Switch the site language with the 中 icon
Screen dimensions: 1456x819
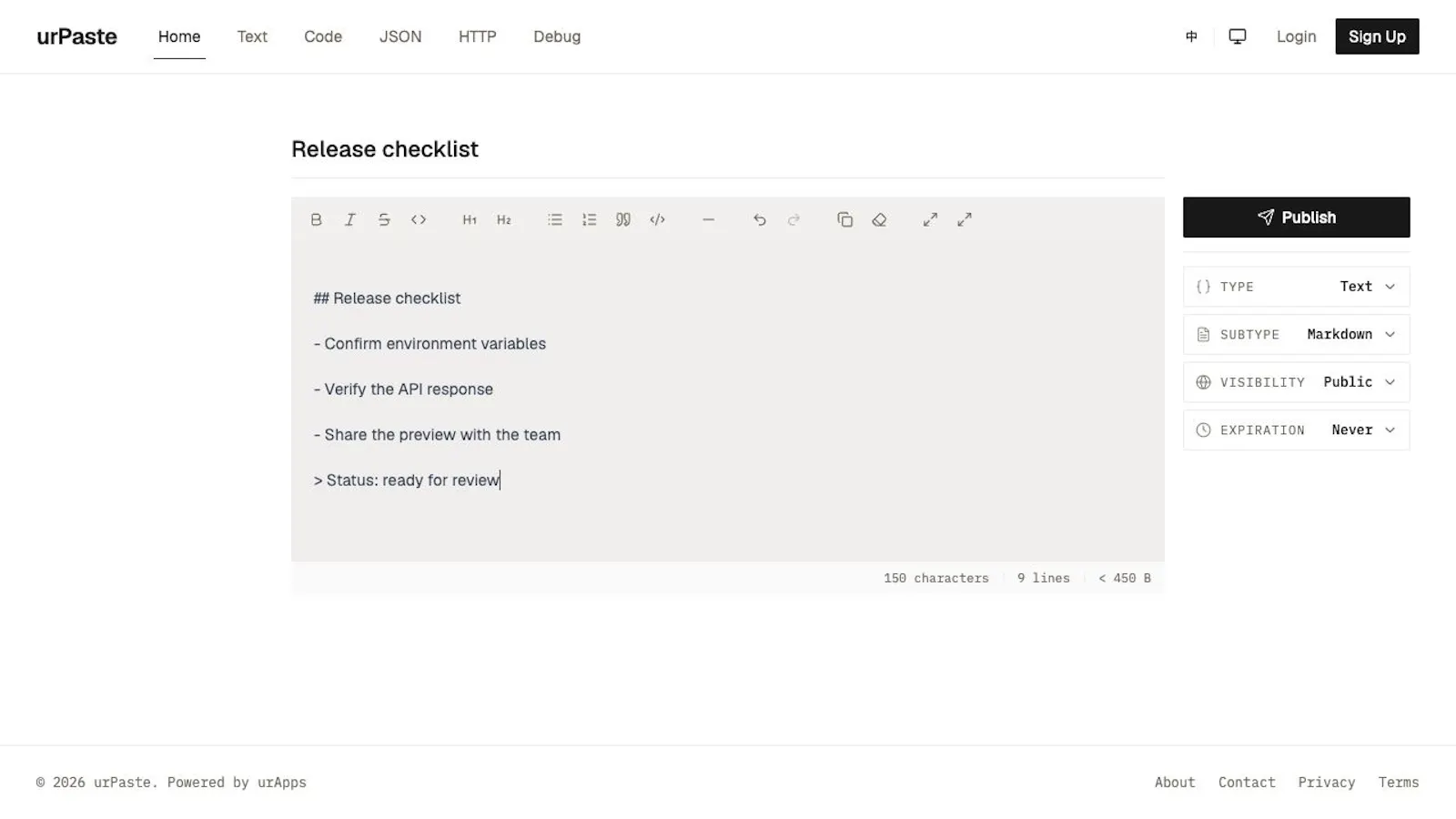pyautogui.click(x=1191, y=36)
